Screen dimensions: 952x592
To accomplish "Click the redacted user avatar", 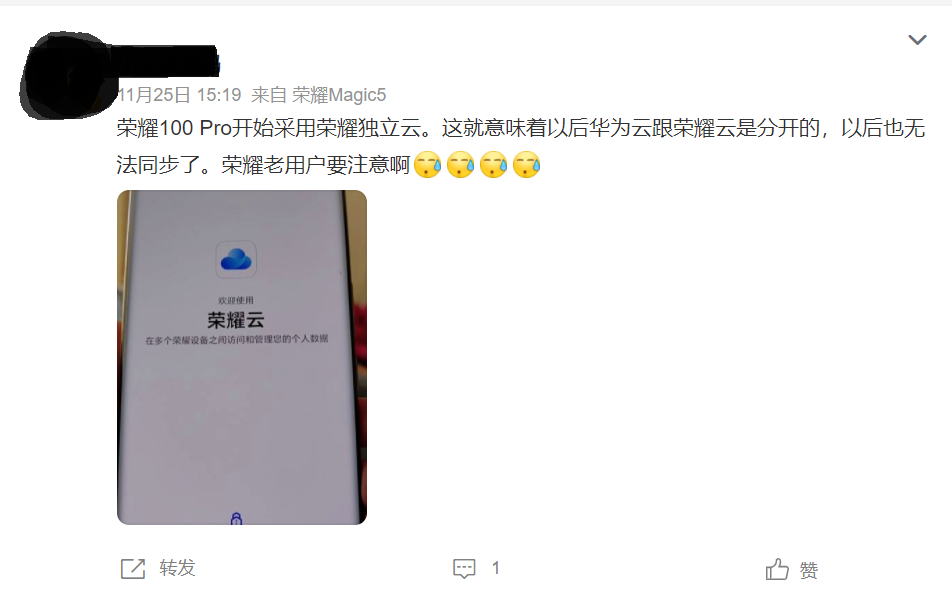I will [66, 75].
